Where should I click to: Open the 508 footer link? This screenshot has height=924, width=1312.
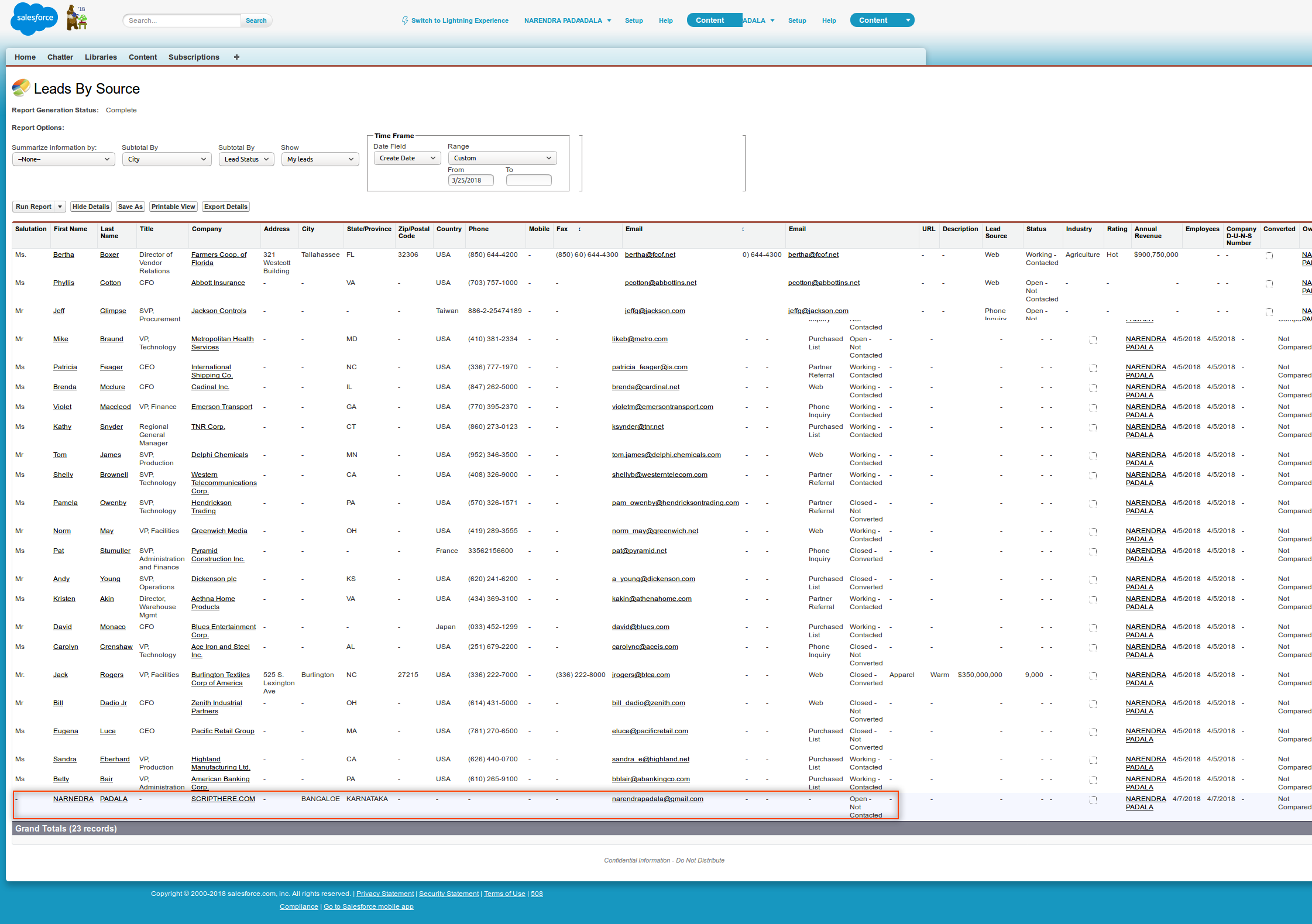(x=537, y=894)
